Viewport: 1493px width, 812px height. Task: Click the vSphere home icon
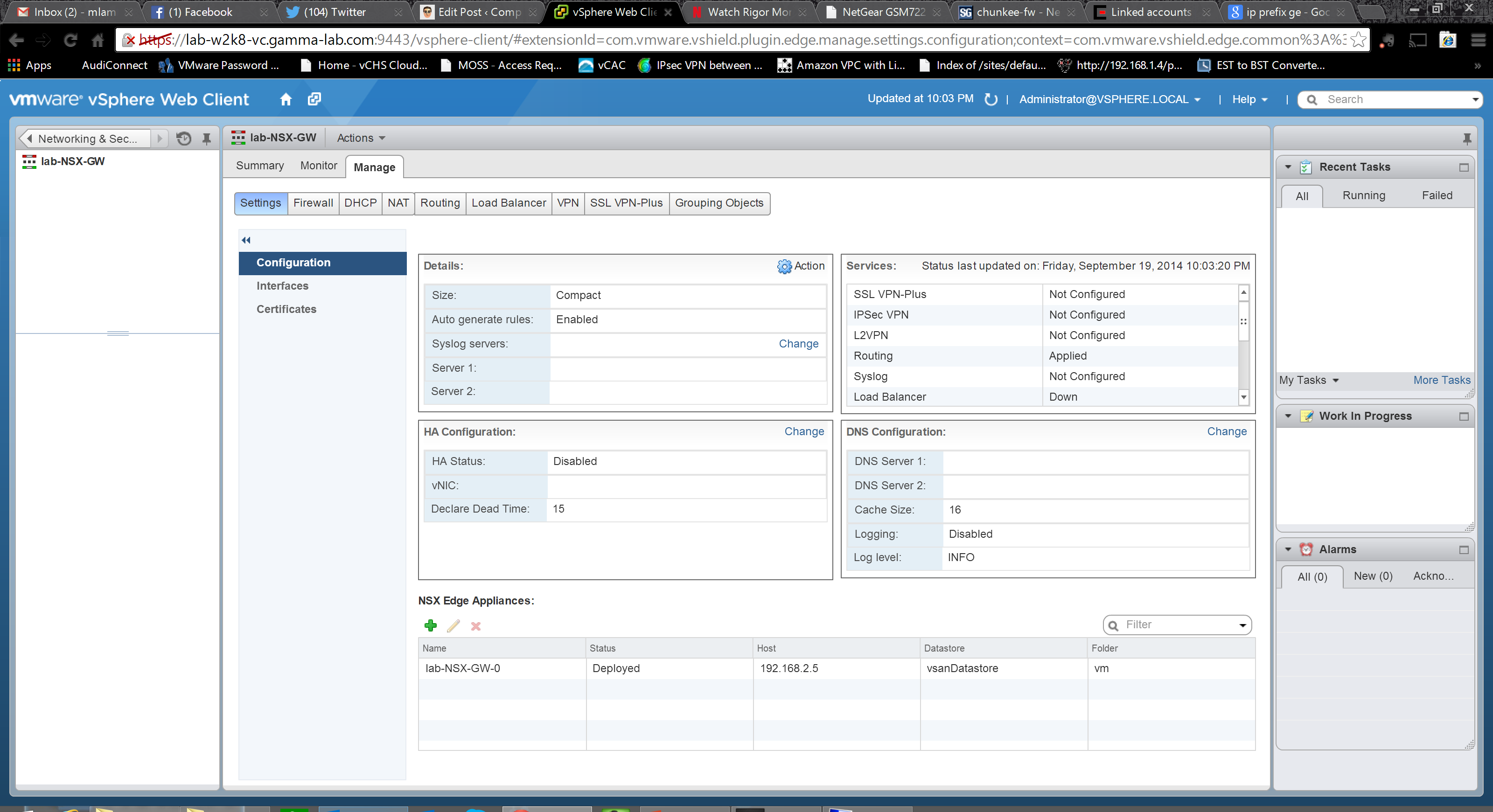285,99
